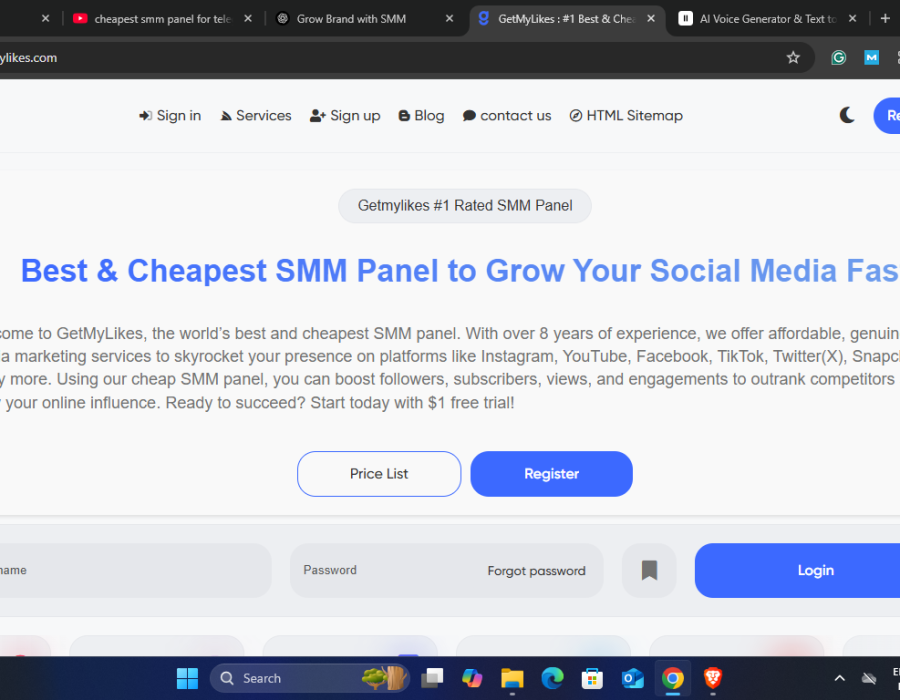Close the cheapest smm panel YouTube tab
900x700 pixels.
(x=248, y=18)
